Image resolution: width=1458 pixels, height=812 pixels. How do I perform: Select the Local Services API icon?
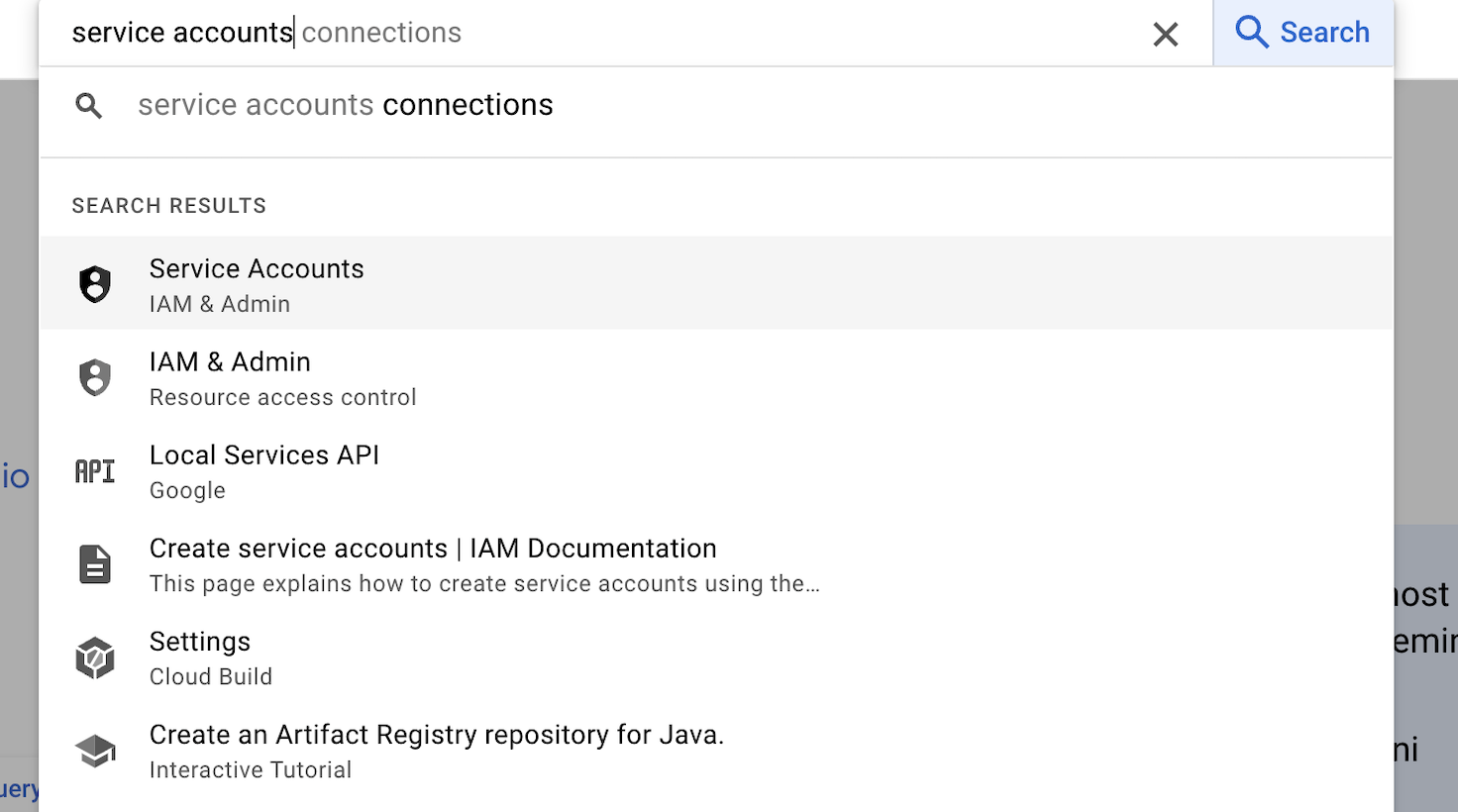pos(94,470)
